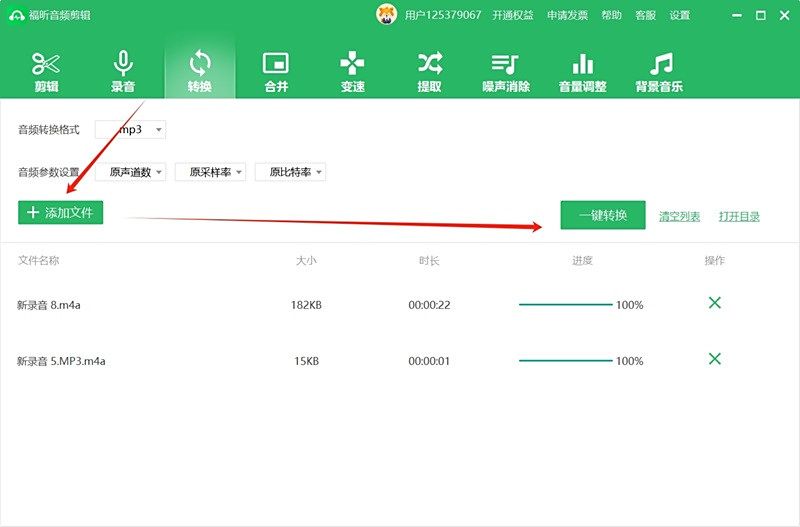Click the 一键转换 button

tap(603, 215)
